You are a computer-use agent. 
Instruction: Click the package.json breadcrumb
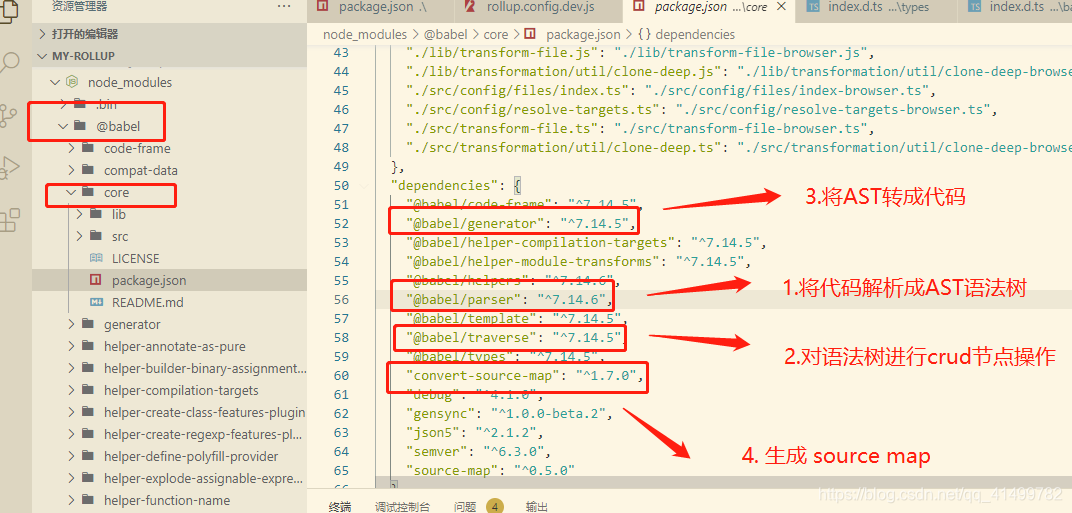pos(583,34)
